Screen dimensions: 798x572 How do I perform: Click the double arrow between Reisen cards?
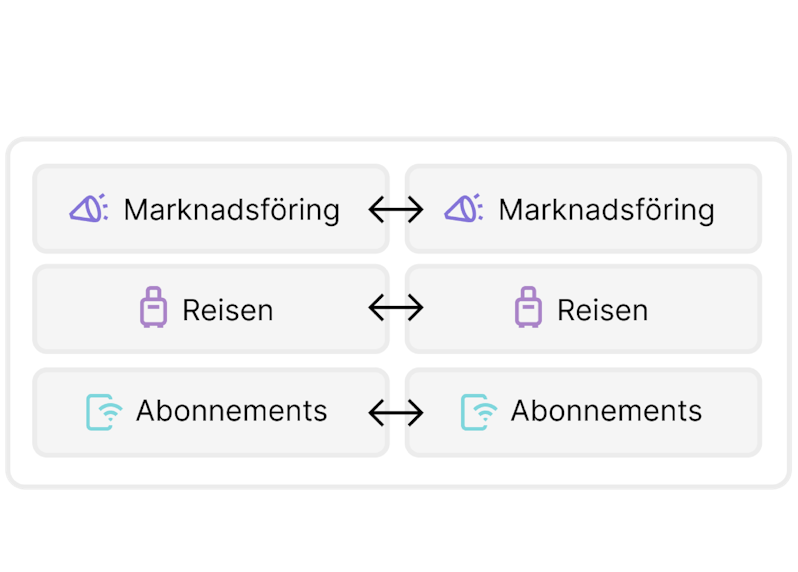(x=396, y=308)
